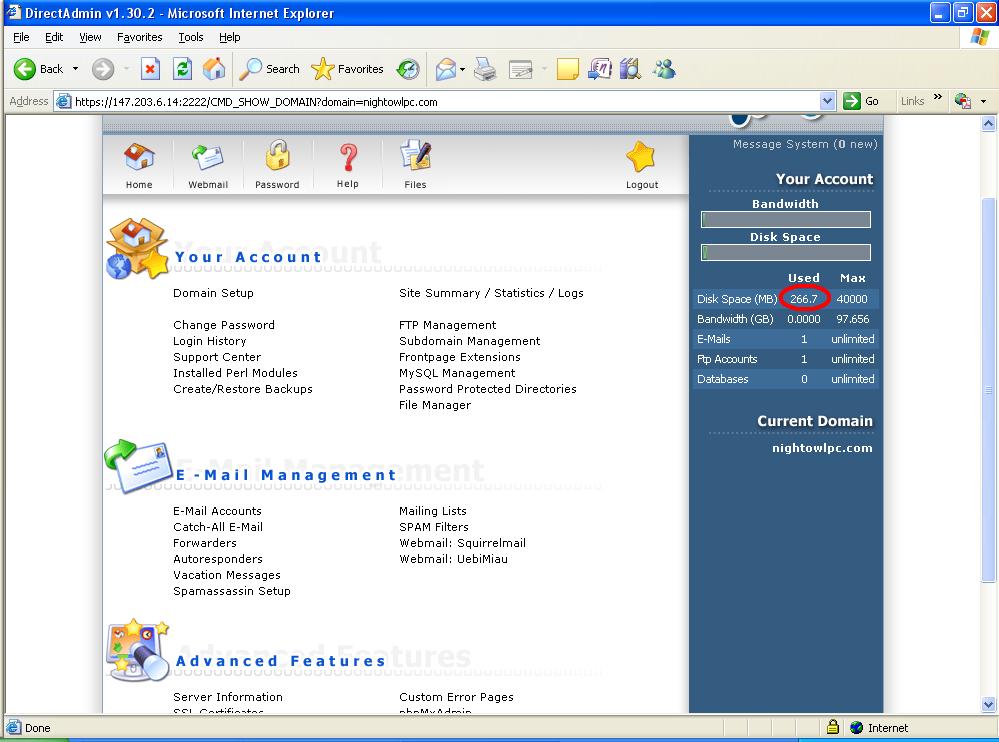999x742 pixels.
Task: Open the Home icon in DirectAdmin
Action: 139,157
